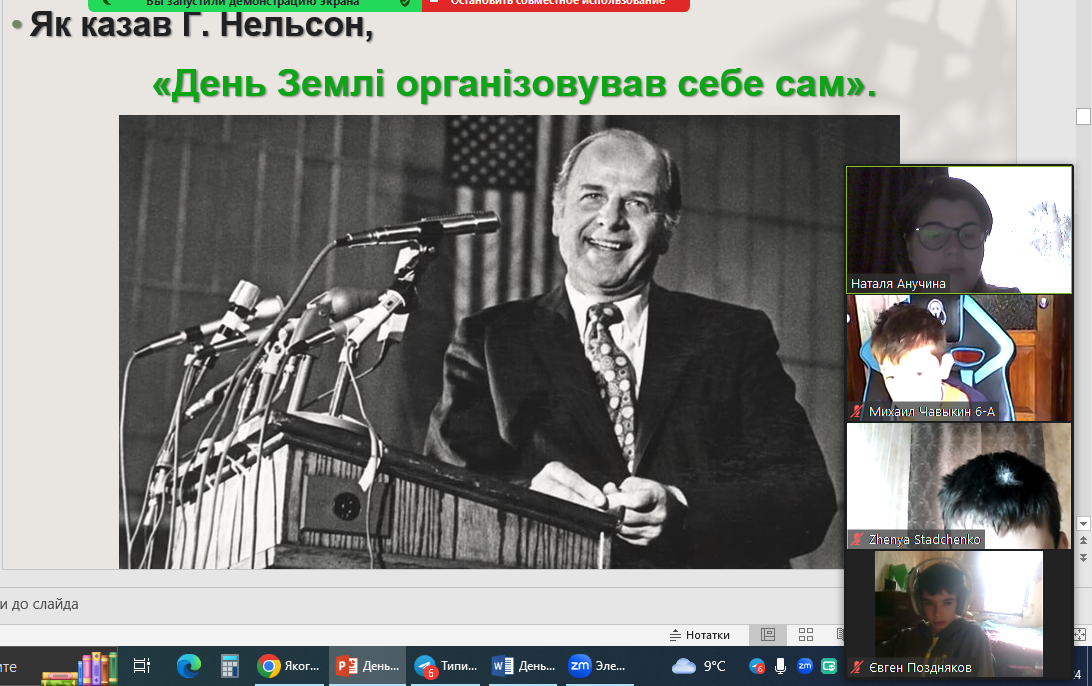Select Євген Поздняков video tile
The width and height of the screenshot is (1092, 686).
tap(958, 614)
